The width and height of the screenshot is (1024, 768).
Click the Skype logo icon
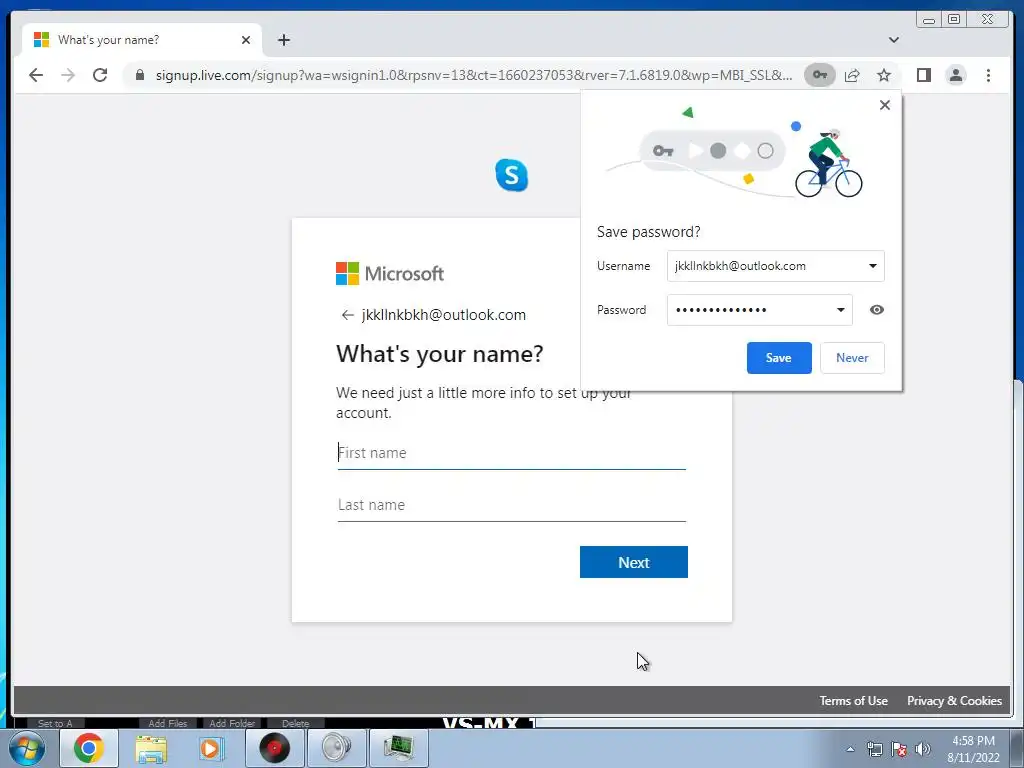point(511,175)
